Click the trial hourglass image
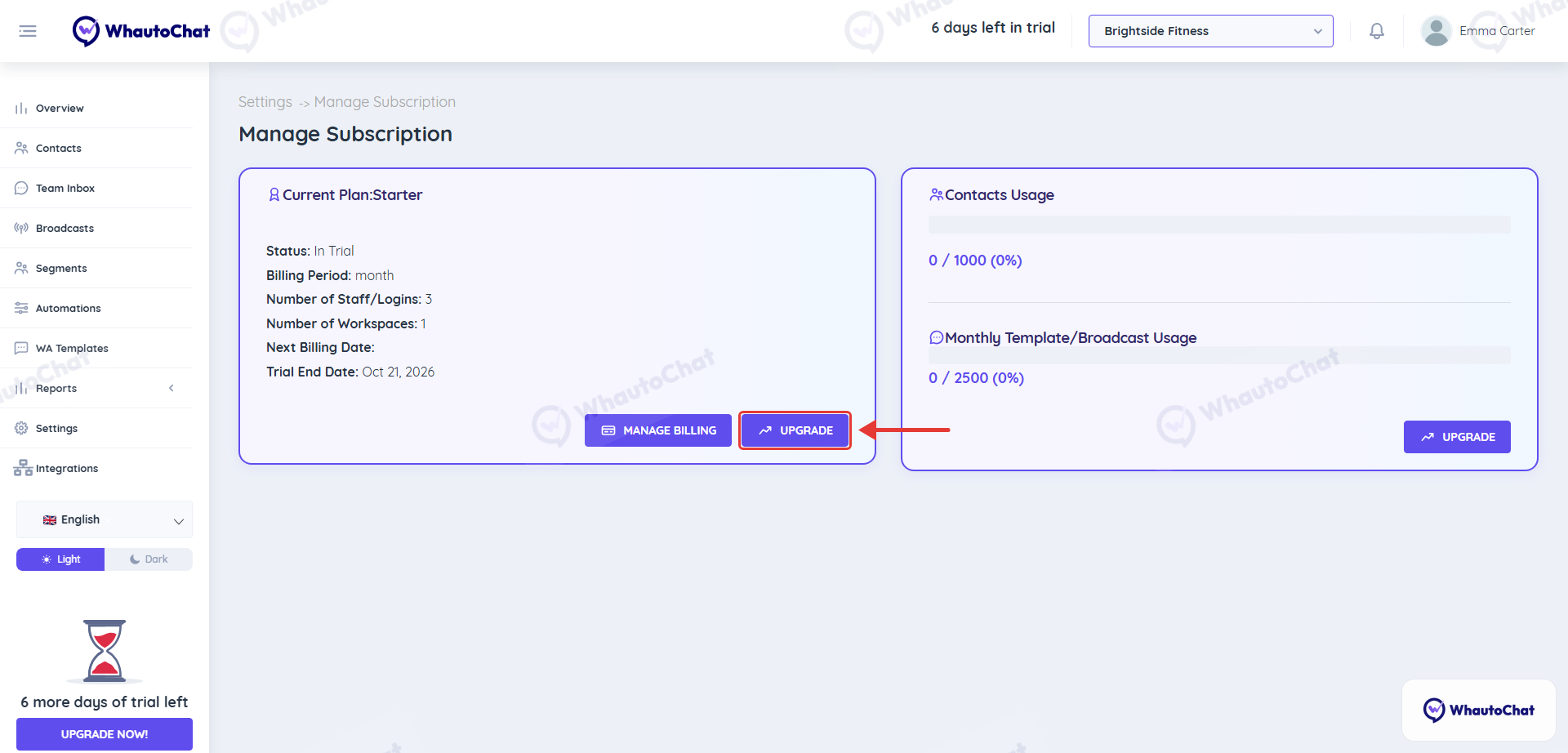This screenshot has height=753, width=1568. [105, 651]
